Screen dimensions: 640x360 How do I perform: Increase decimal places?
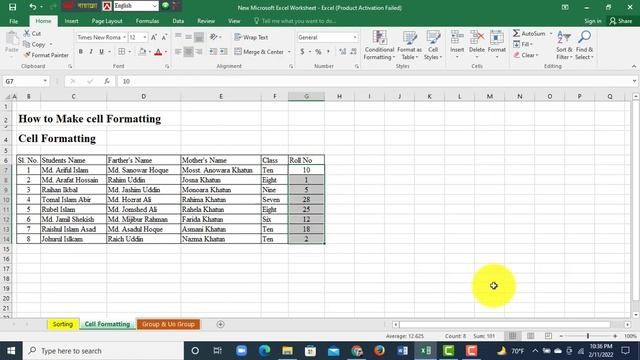(342, 52)
